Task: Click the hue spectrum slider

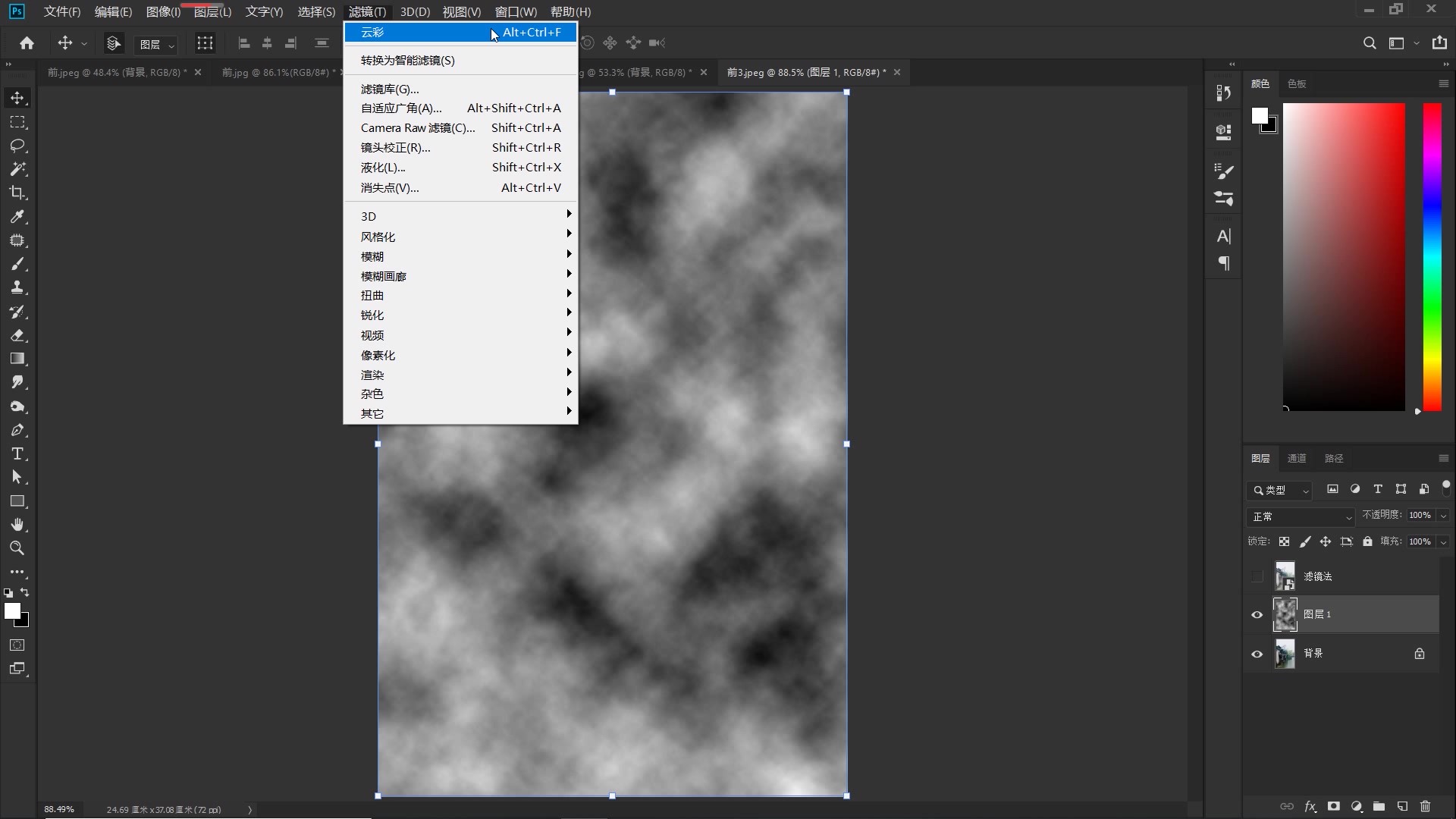Action: point(1432,257)
